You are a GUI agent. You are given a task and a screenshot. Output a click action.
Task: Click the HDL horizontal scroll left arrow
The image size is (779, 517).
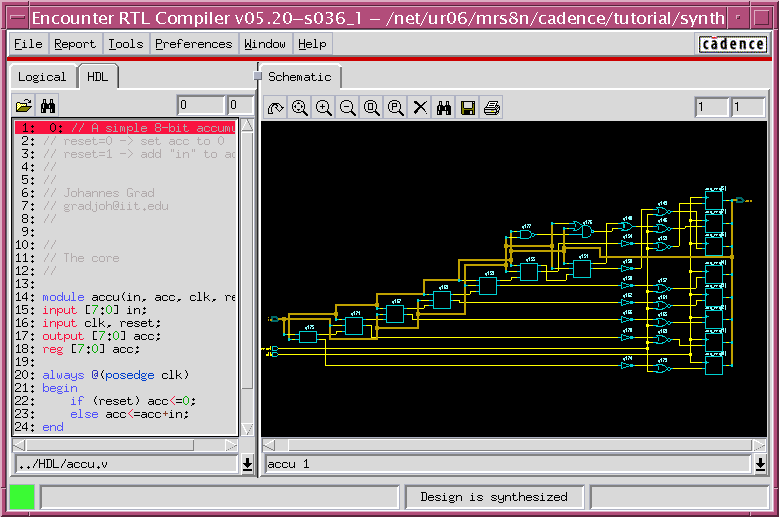19,445
